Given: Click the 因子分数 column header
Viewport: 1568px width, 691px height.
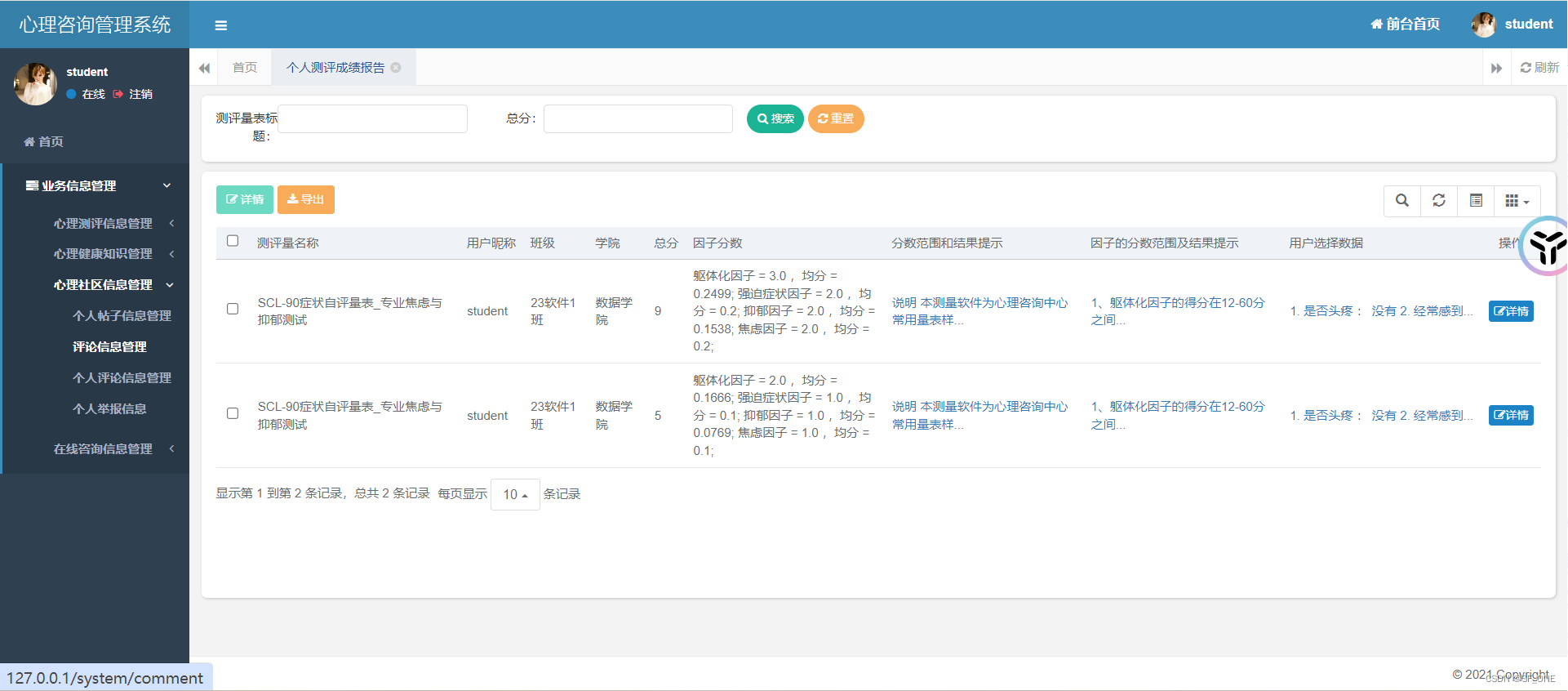Looking at the screenshot, I should (x=717, y=243).
